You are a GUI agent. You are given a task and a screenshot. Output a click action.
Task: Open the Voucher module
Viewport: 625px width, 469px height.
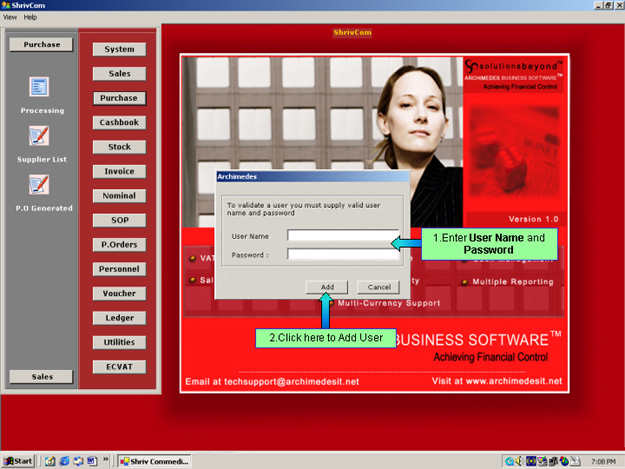(119, 293)
